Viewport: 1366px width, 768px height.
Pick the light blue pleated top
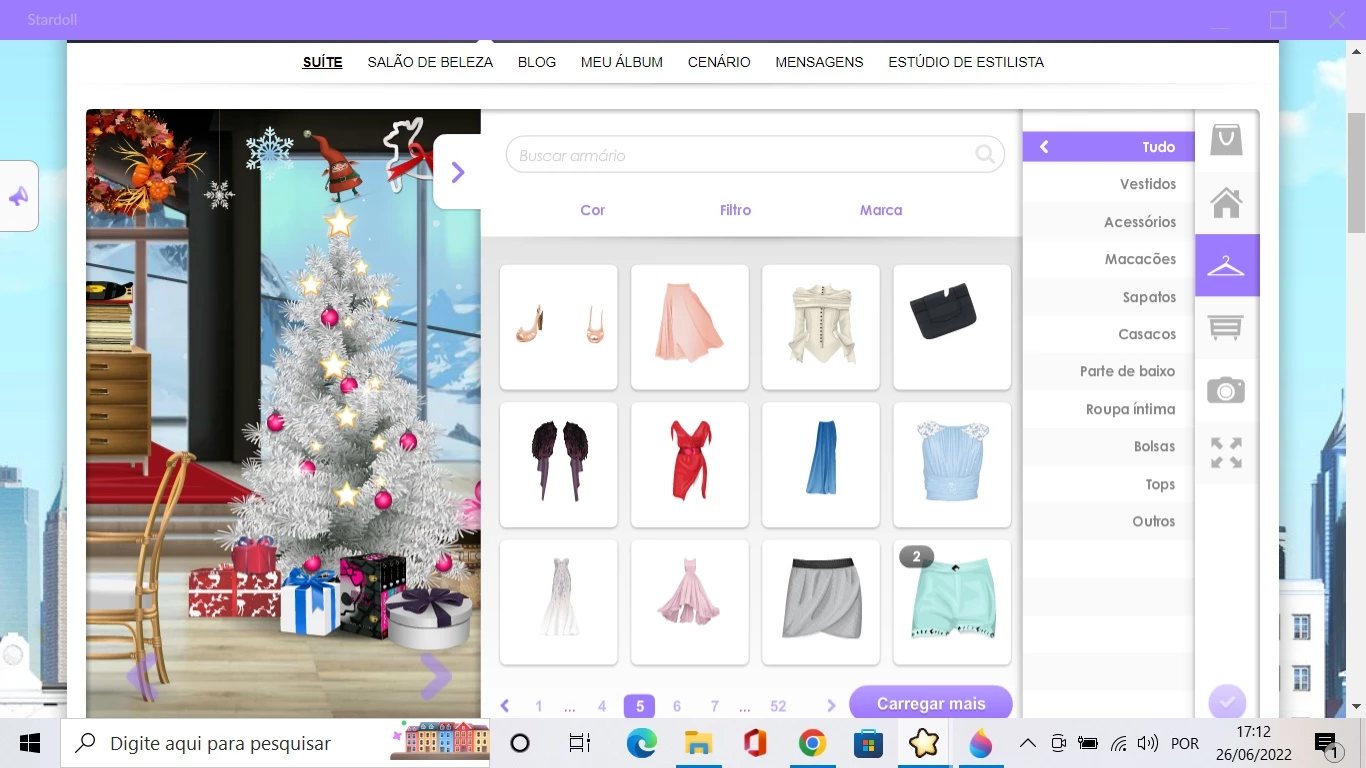(x=952, y=465)
